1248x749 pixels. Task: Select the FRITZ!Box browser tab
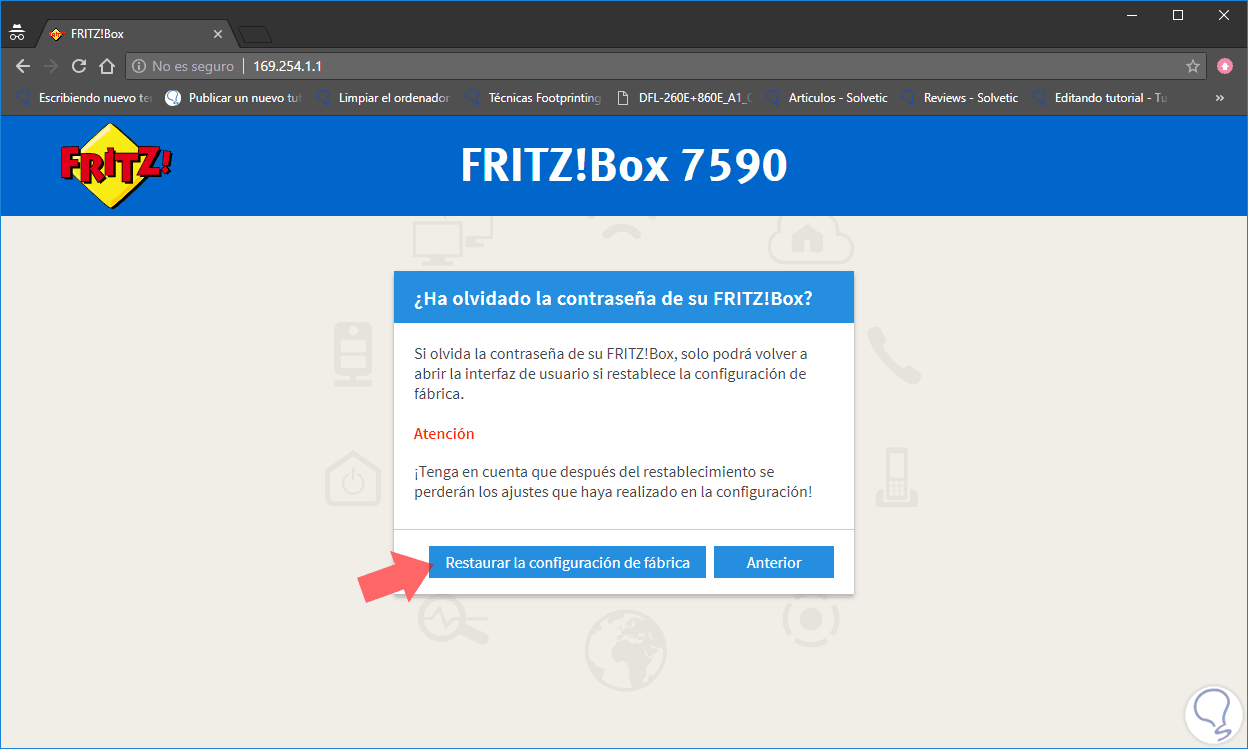coord(136,34)
